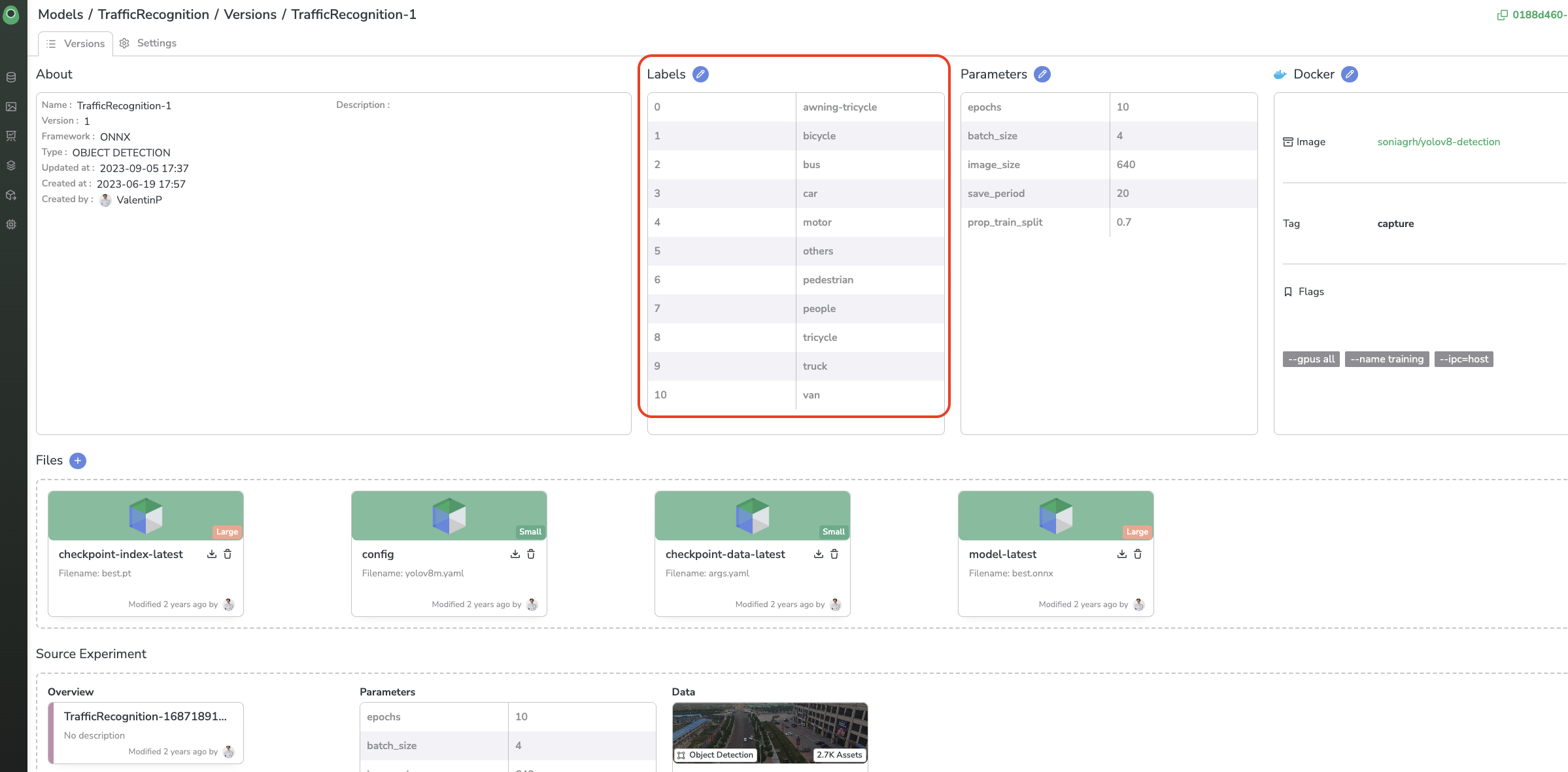Click the --name training flag toggle
Image resolution: width=1568 pixels, height=772 pixels.
coord(1388,358)
